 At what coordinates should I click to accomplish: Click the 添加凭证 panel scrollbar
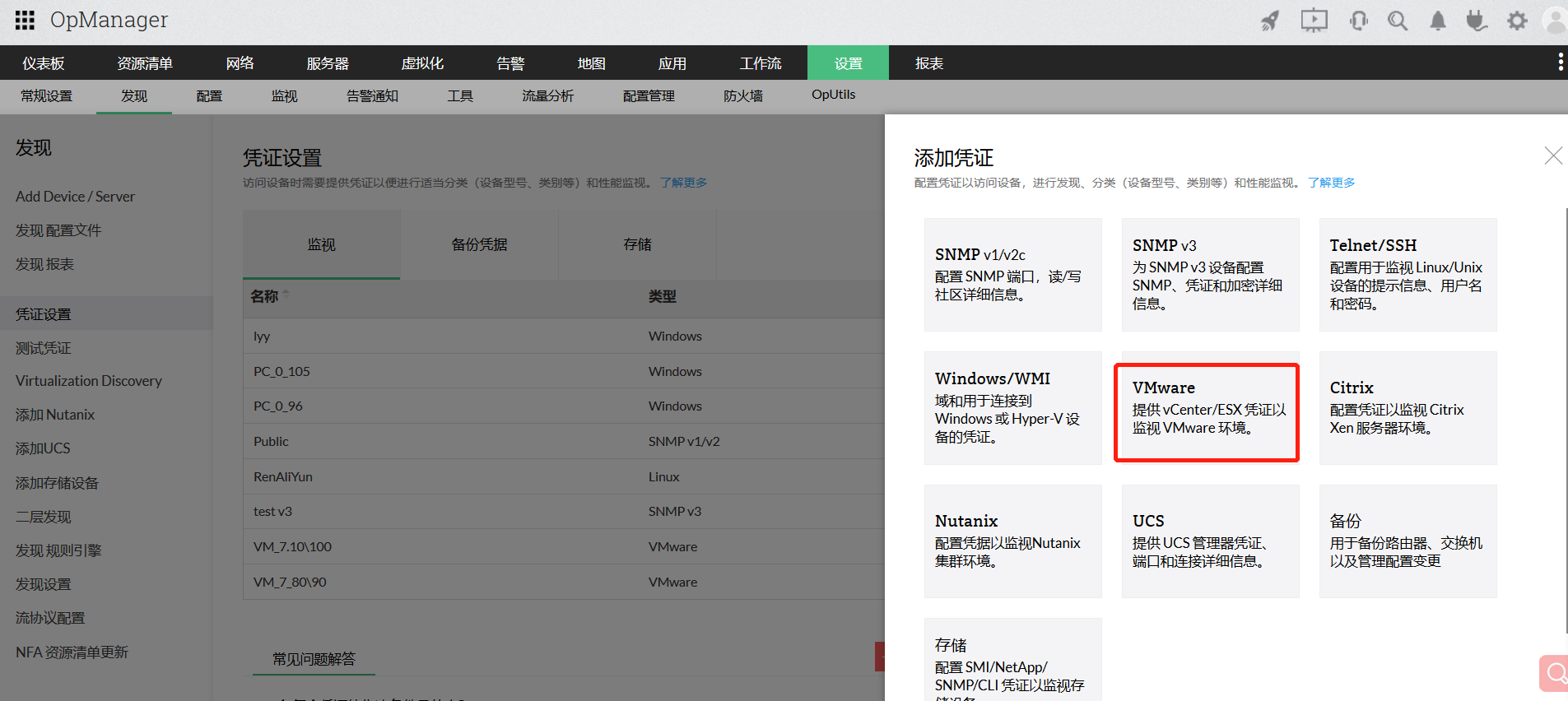pos(1566,420)
